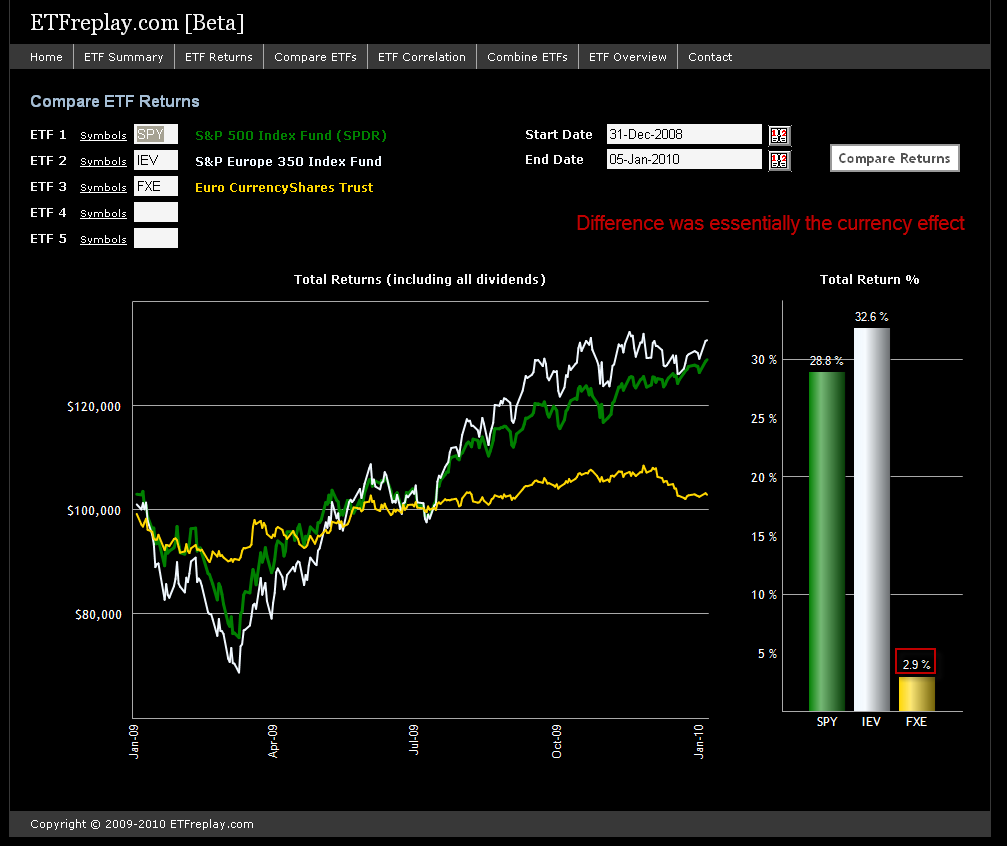Navigate to Combine ETFs

[527, 57]
